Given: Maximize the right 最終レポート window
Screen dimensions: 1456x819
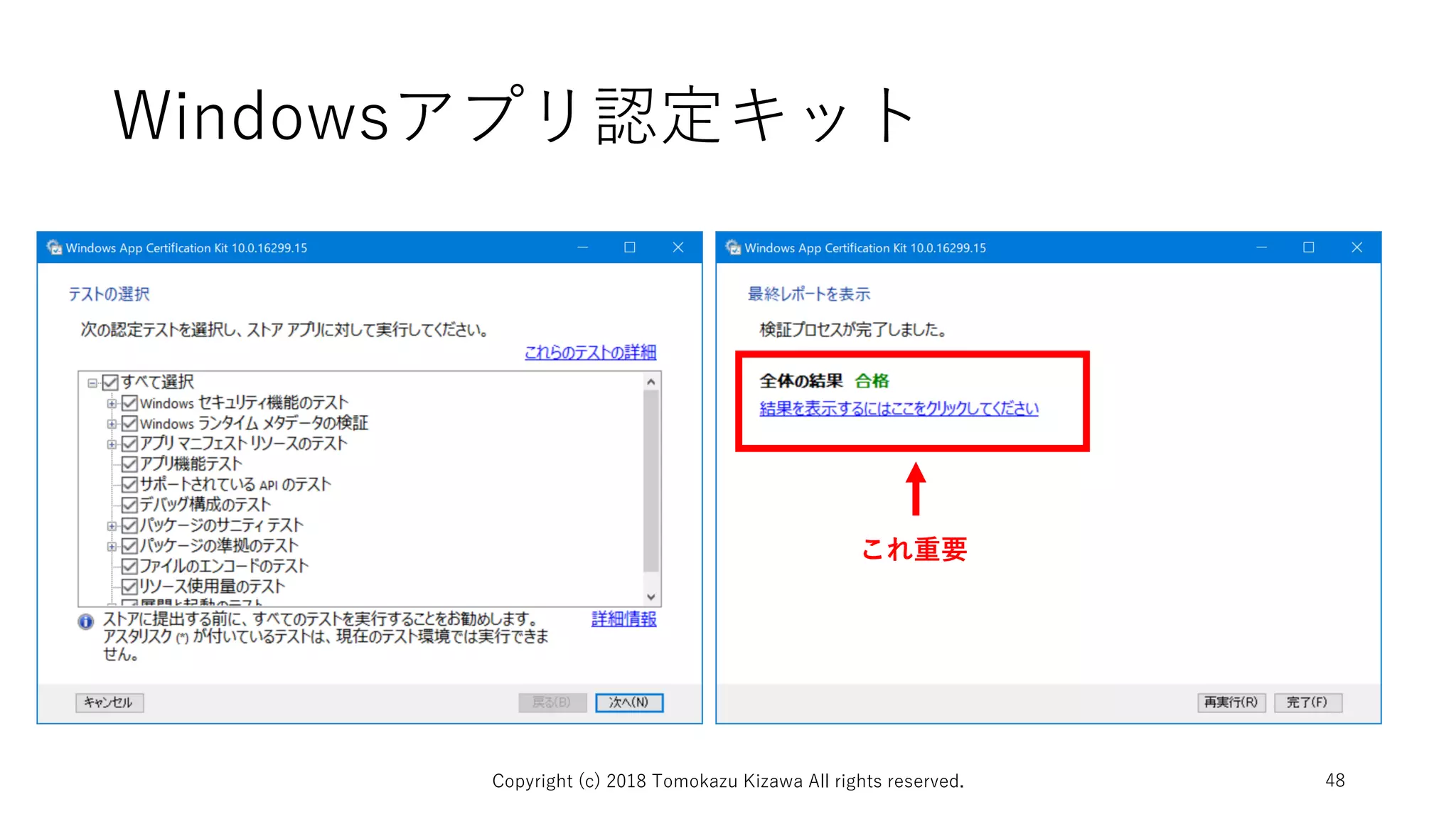Looking at the screenshot, I should (1309, 247).
